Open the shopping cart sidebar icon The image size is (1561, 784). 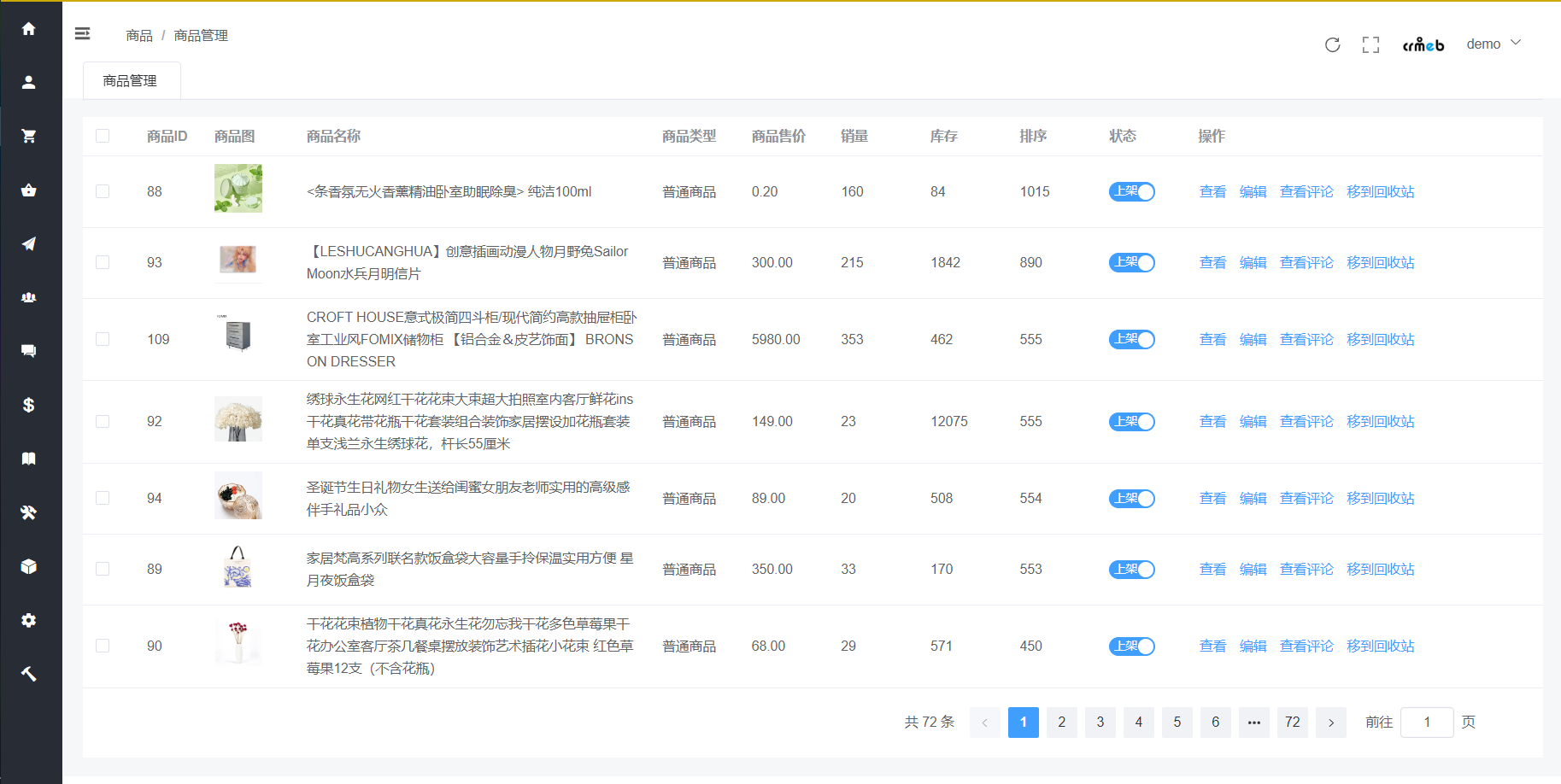(x=28, y=136)
